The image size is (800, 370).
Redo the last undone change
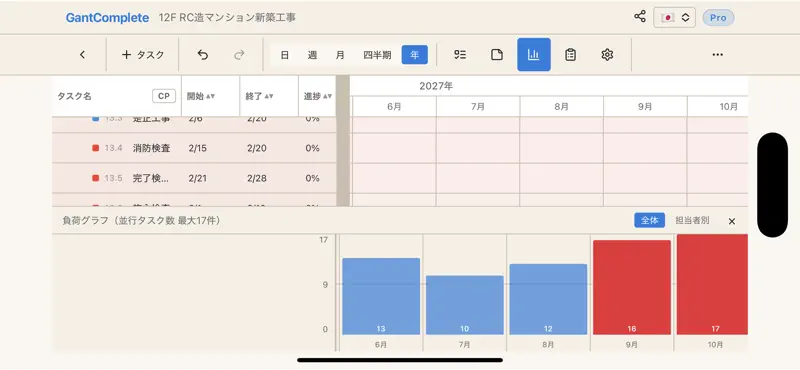coord(239,55)
